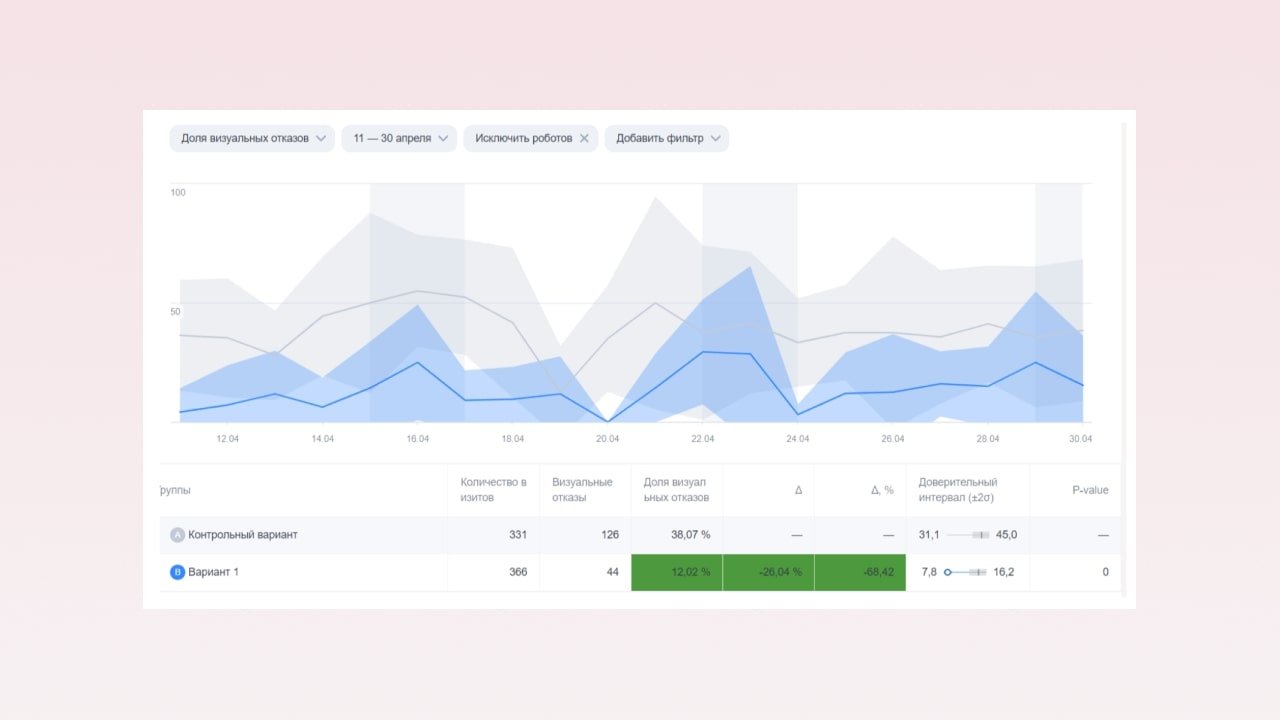Click the '24.04' date label on the chart axis
Viewport: 1280px width, 720px height.
pos(797,439)
